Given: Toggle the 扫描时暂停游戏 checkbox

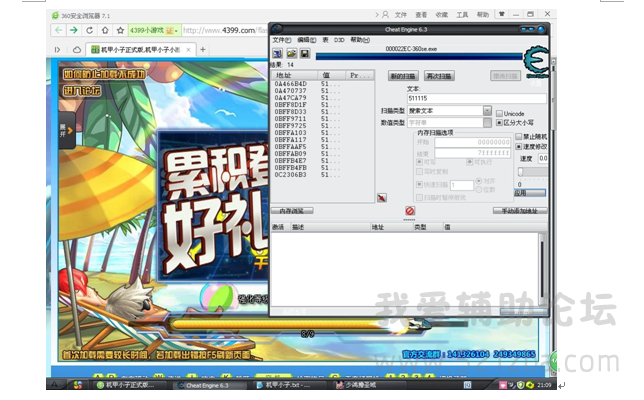Looking at the screenshot, I should (x=419, y=198).
